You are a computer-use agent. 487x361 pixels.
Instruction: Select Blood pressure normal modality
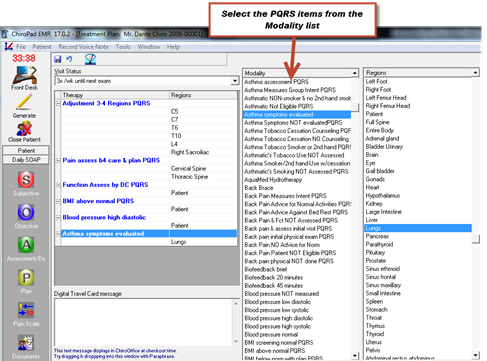click(x=271, y=334)
